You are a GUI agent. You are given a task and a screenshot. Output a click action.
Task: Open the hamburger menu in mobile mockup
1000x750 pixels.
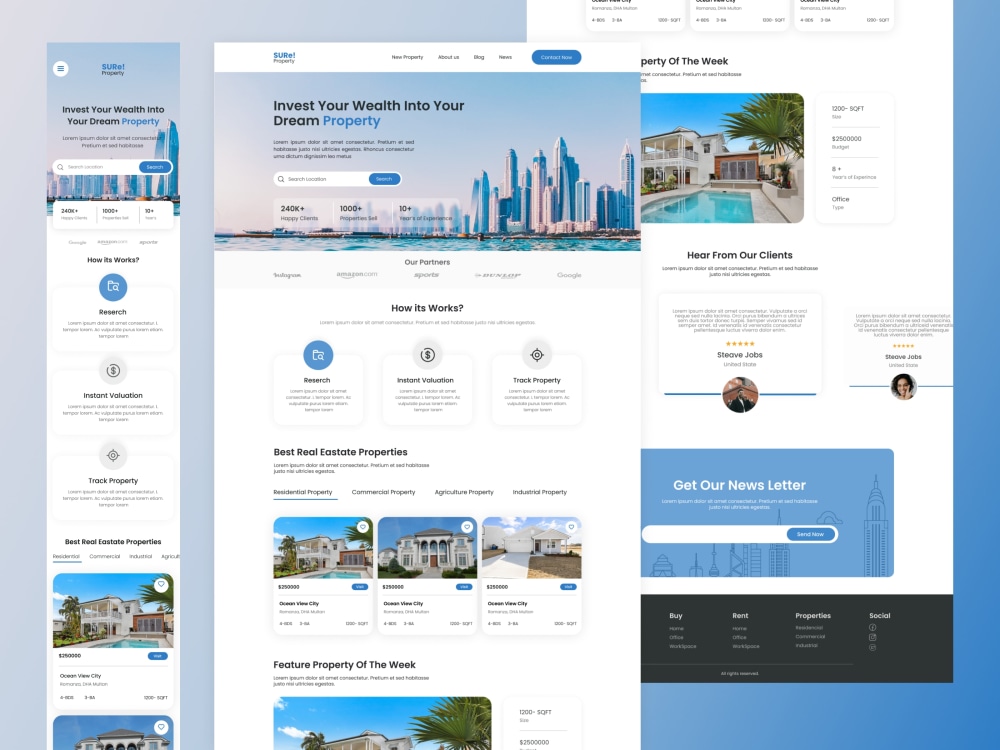[x=61, y=68]
